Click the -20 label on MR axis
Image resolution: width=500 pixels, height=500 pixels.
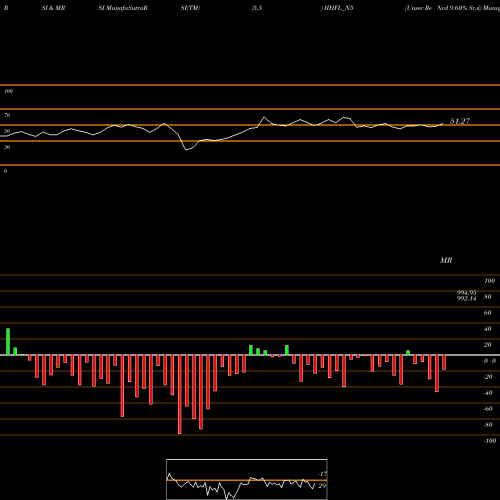coord(488,377)
